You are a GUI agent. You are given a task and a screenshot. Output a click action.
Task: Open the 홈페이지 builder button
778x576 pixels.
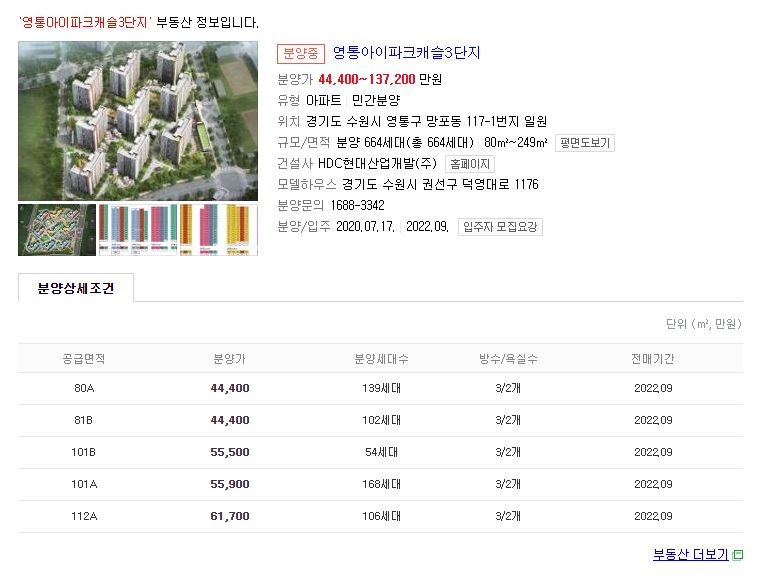(470, 164)
